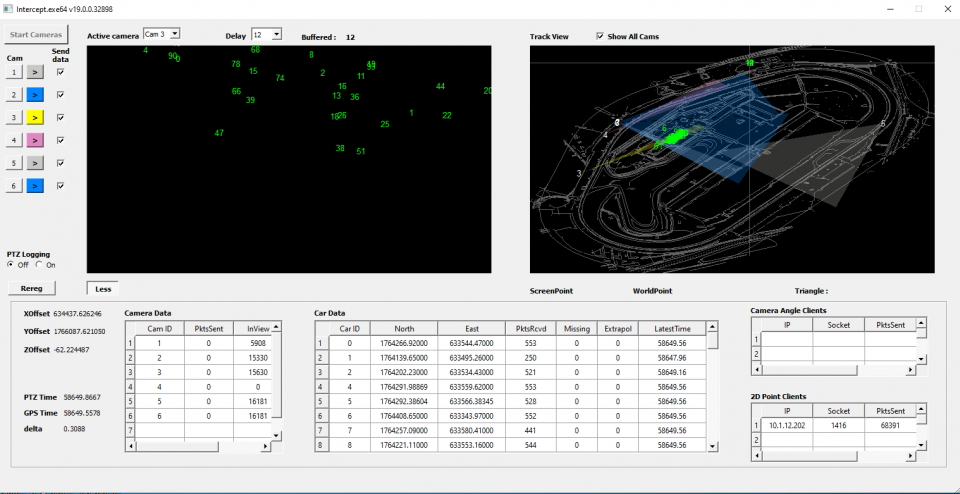Toggle the Show All Cams checkbox

(x=599, y=36)
